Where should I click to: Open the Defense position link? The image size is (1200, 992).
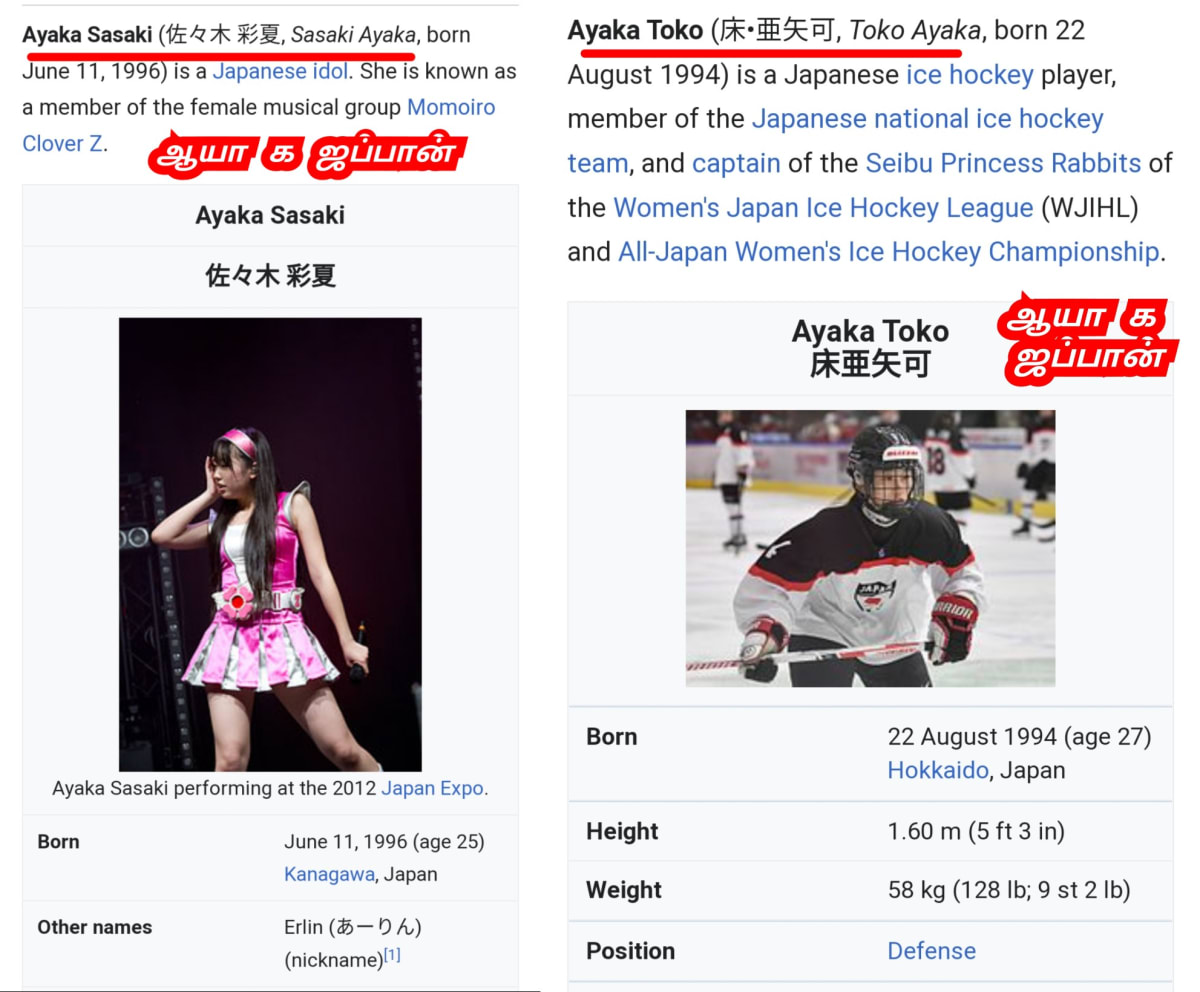pyautogui.click(x=931, y=950)
